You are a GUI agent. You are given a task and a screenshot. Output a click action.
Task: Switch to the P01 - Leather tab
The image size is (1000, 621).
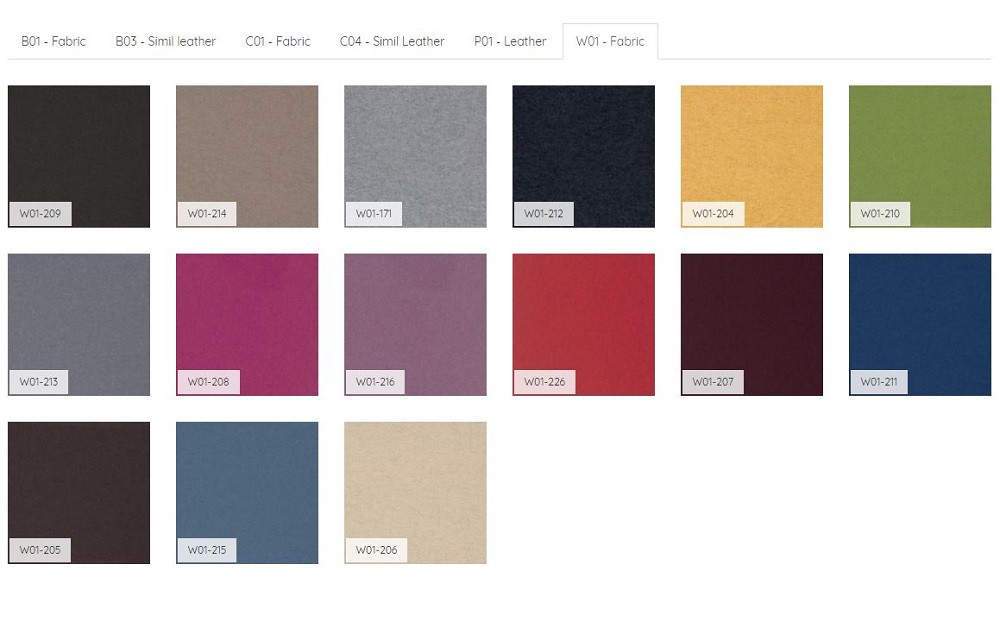coord(510,41)
